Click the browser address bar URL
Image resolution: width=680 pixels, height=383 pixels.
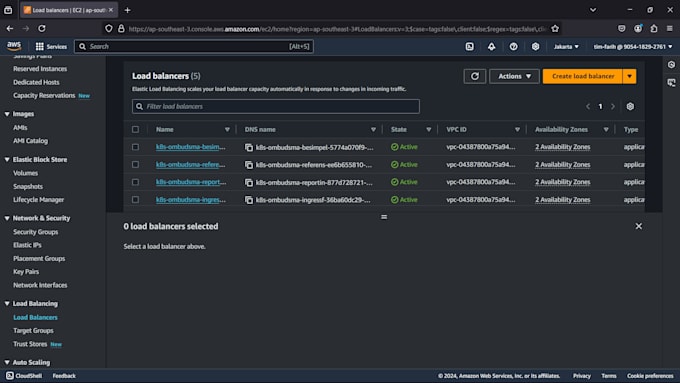[x=337, y=29]
